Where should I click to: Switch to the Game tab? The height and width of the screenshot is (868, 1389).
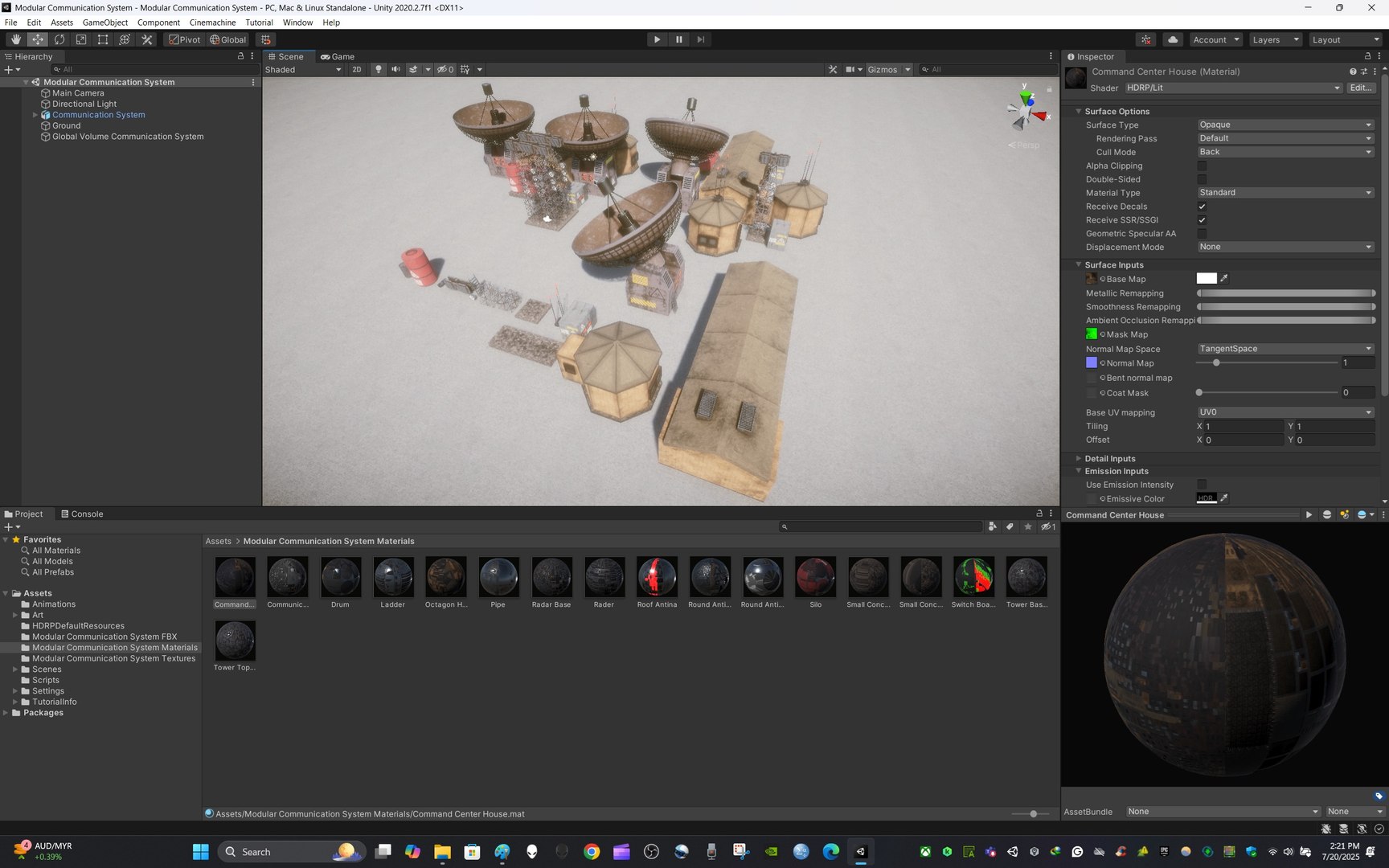pyautogui.click(x=338, y=56)
